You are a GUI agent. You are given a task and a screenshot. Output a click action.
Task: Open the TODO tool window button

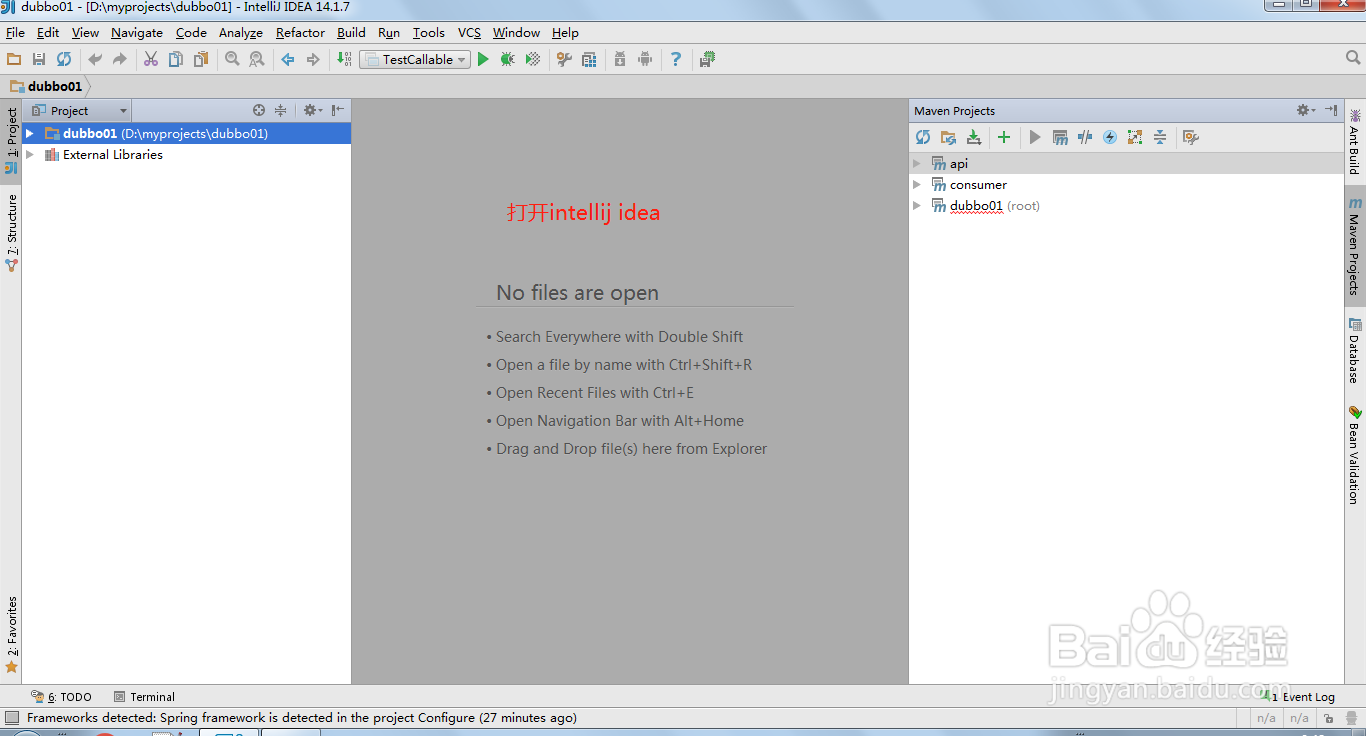(x=61, y=697)
